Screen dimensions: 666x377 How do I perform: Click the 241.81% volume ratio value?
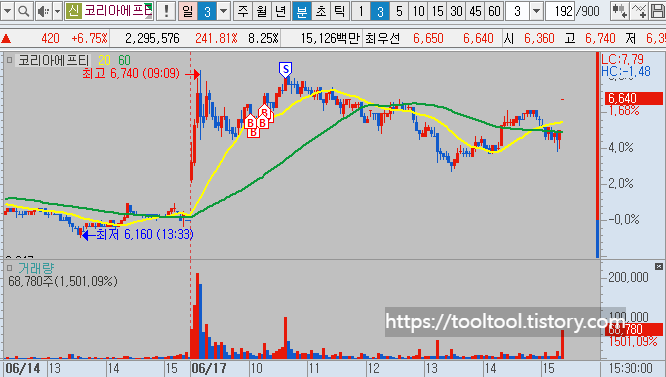click(x=216, y=39)
